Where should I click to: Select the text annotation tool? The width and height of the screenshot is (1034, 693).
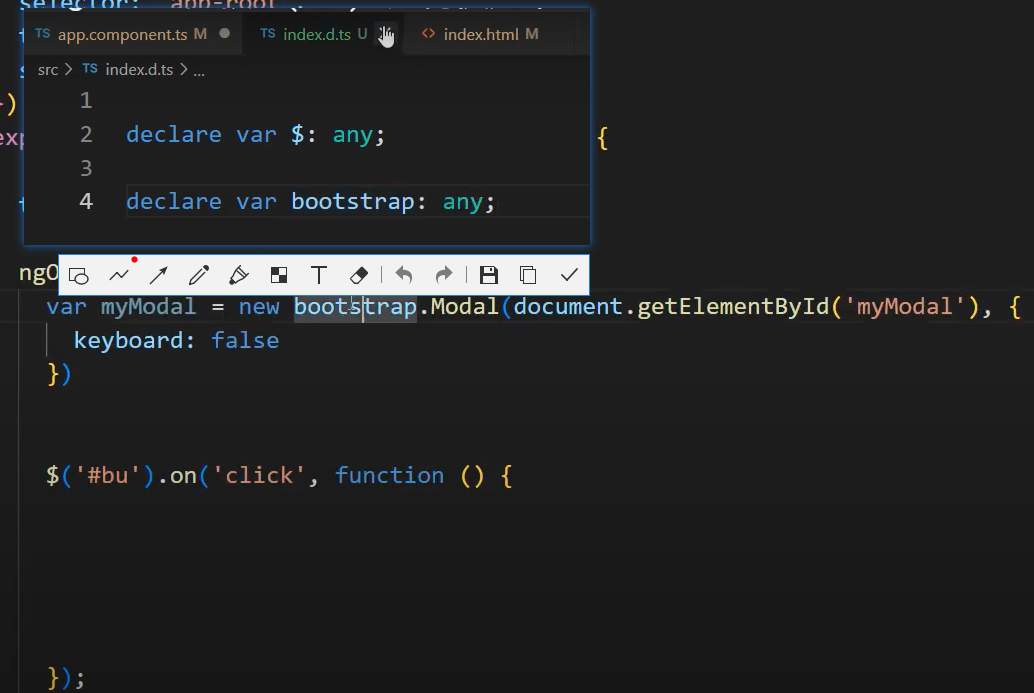(319, 275)
